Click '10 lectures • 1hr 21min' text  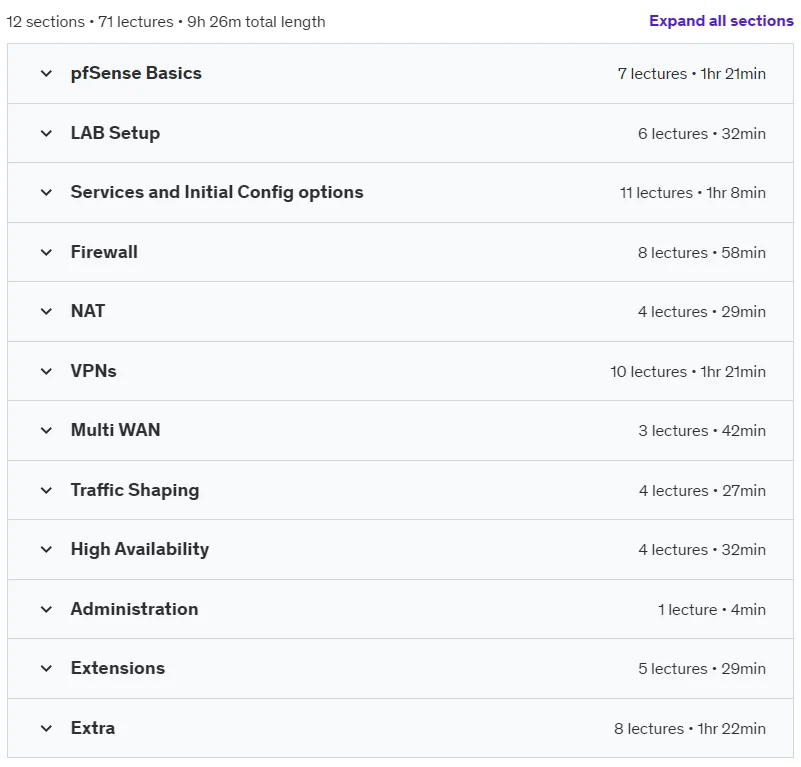click(688, 372)
